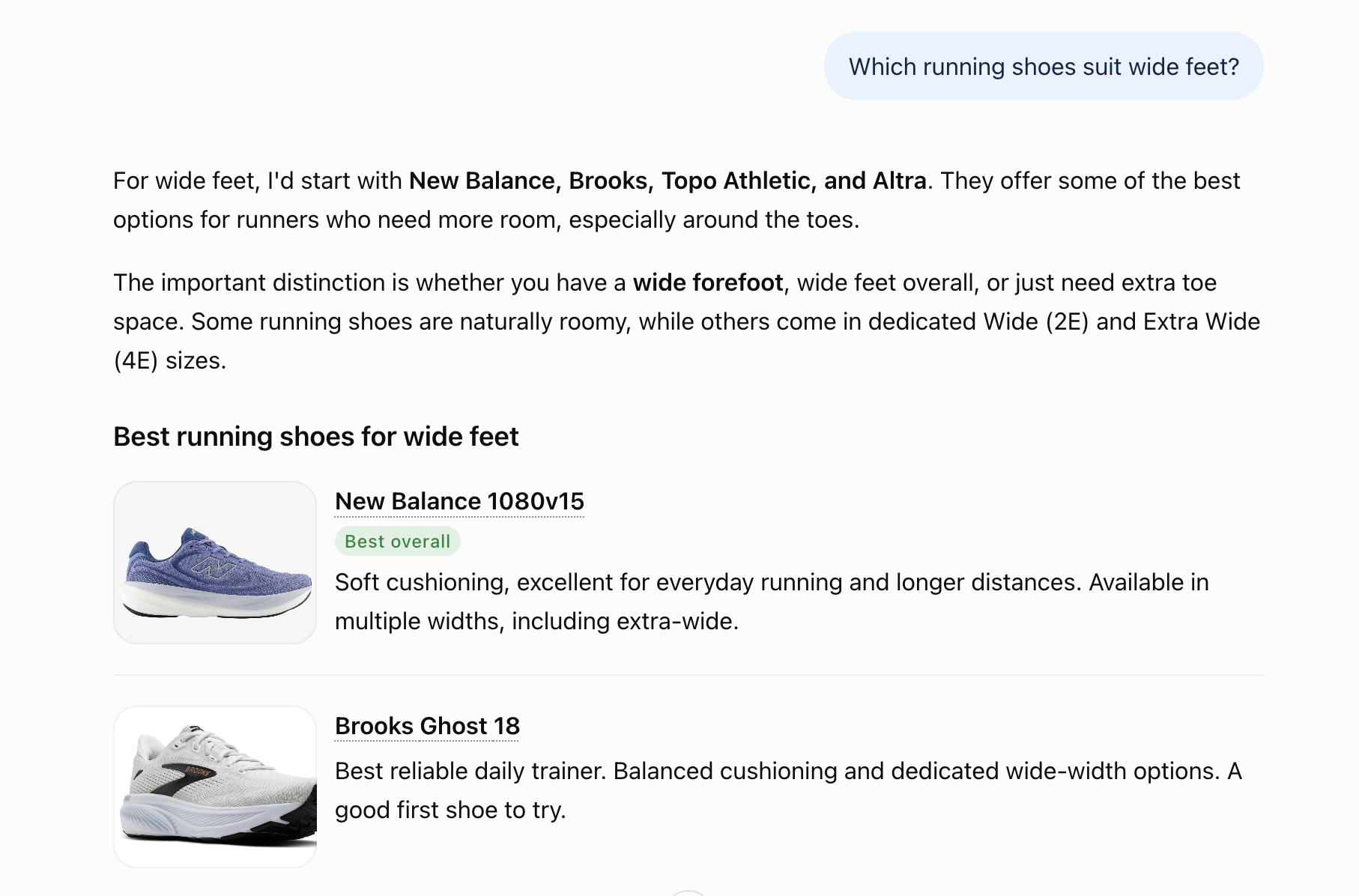Open the New Balance 1080v15 product link
Image resolution: width=1359 pixels, height=896 pixels.
(459, 501)
